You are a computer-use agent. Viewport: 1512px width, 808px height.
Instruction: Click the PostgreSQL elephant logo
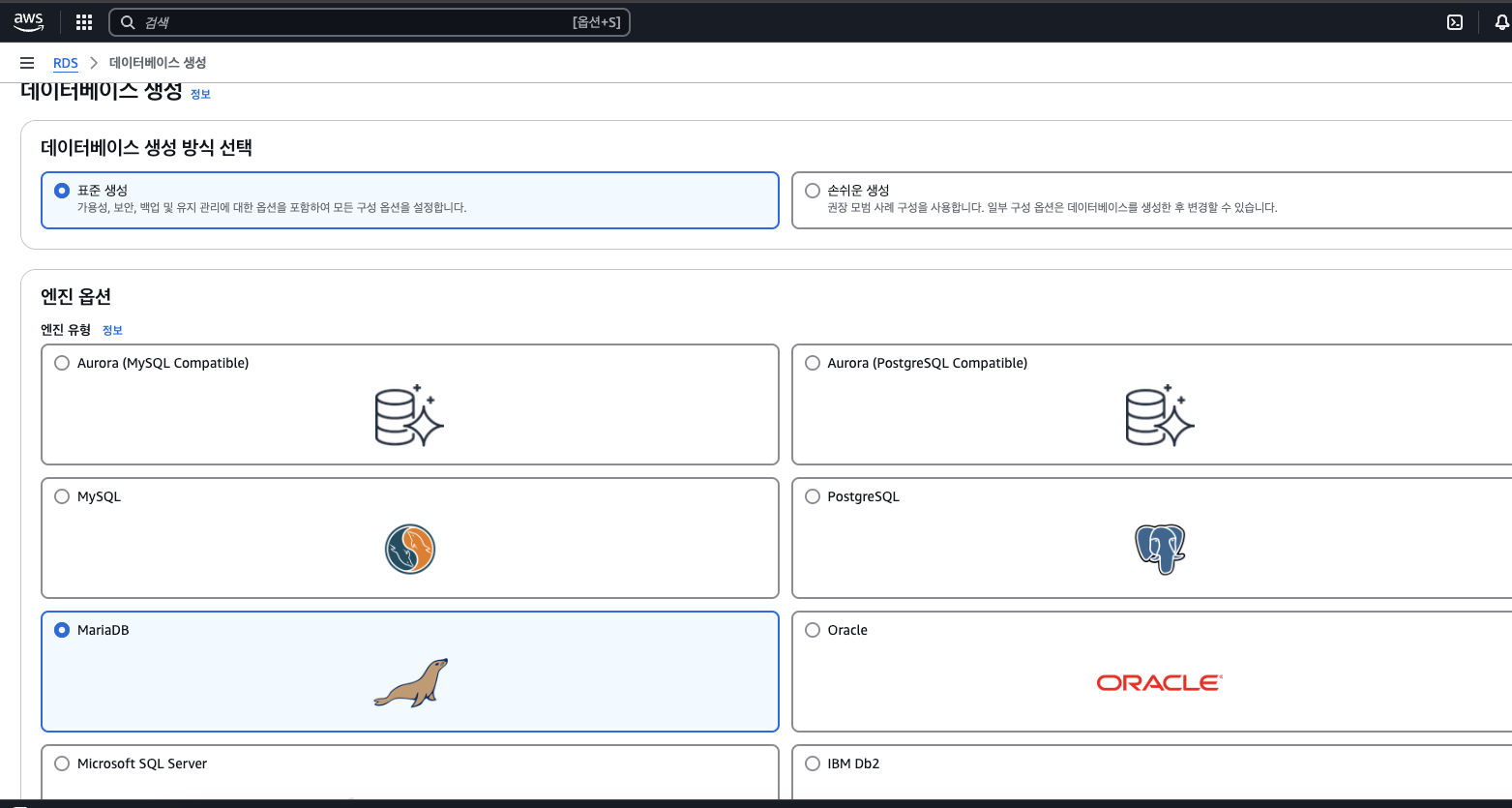(x=1159, y=549)
